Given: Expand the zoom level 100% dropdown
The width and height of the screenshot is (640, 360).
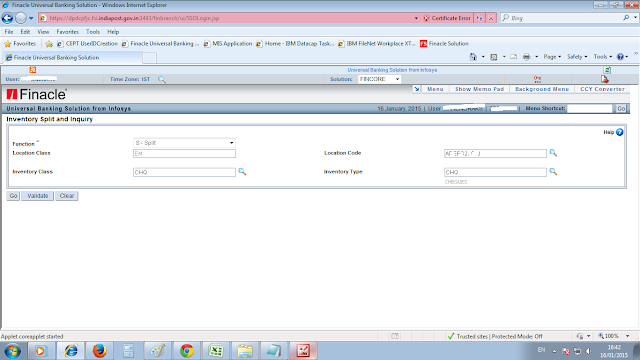Looking at the screenshot, I should coord(627,336).
